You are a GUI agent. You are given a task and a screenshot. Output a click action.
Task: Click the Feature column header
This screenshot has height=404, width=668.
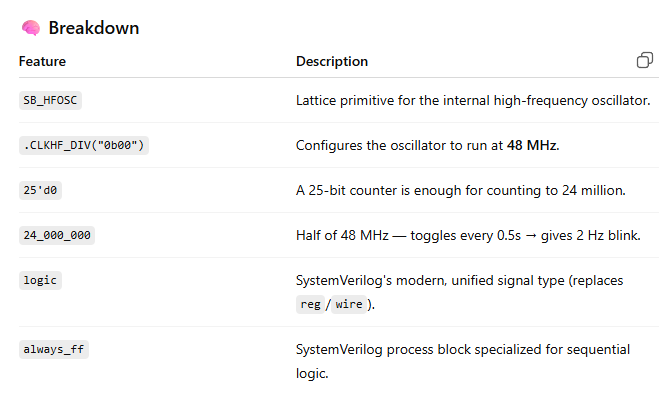(x=42, y=61)
